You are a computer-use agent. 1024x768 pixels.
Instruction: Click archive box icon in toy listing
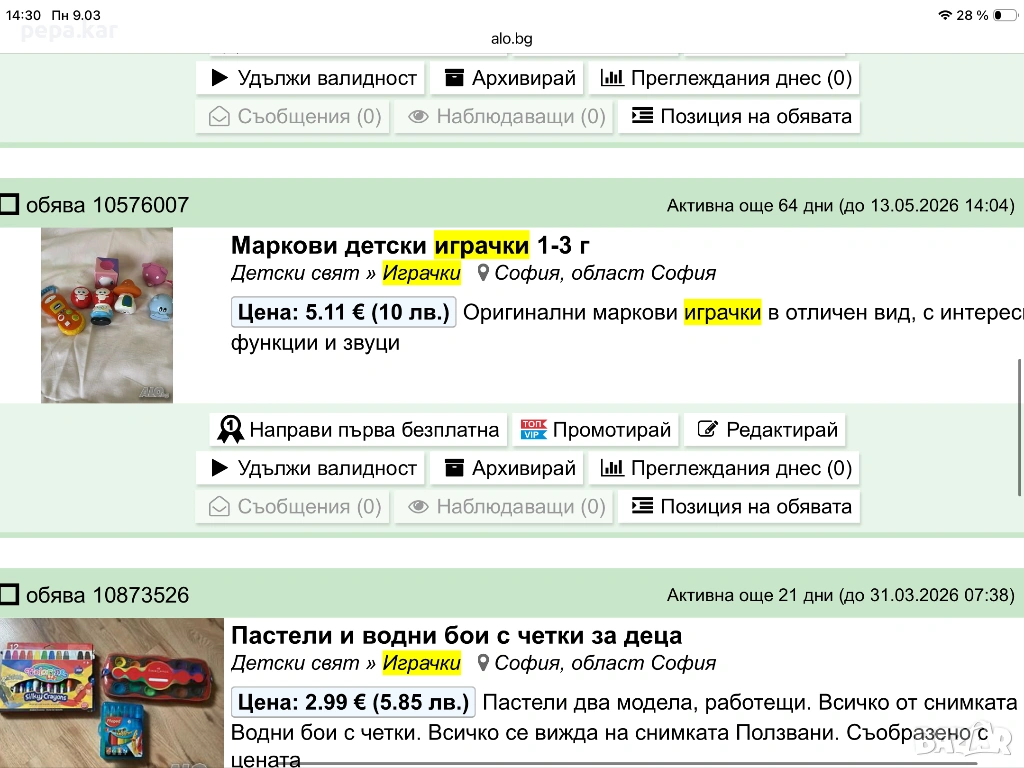[x=455, y=468]
